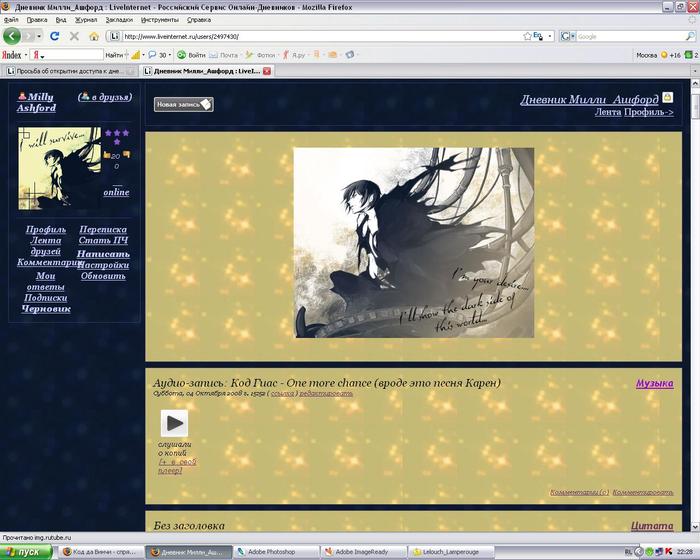Screen dimensions: 700x560
Task: Open the Лента link under the diary title
Action: coord(608,112)
